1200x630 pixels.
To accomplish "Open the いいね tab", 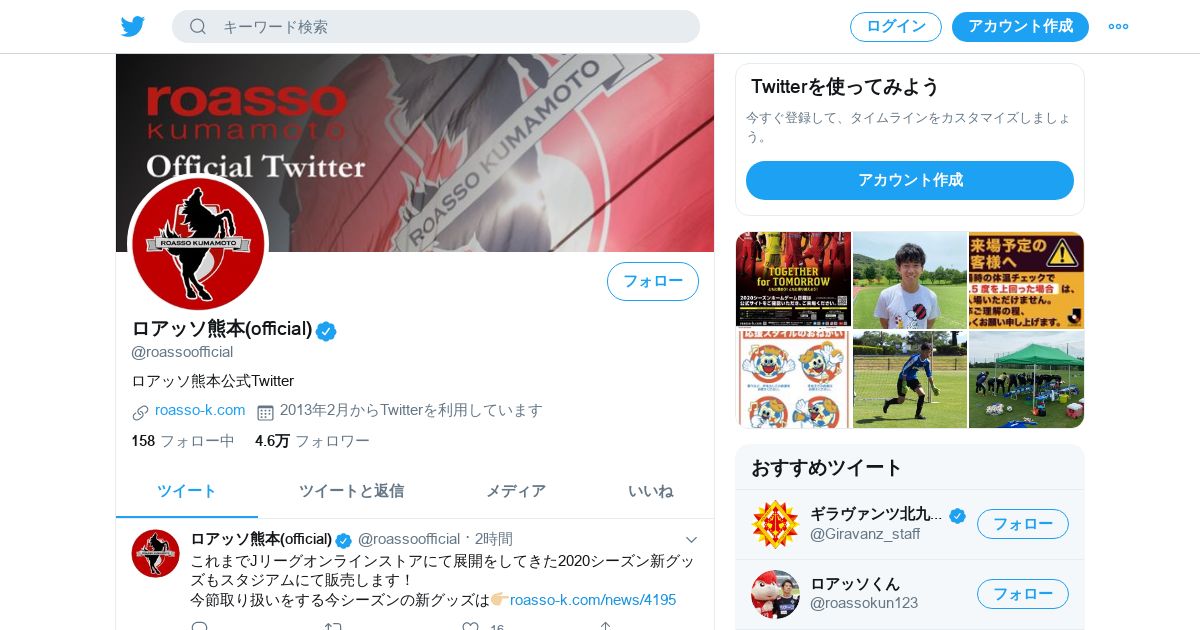I will [x=650, y=491].
